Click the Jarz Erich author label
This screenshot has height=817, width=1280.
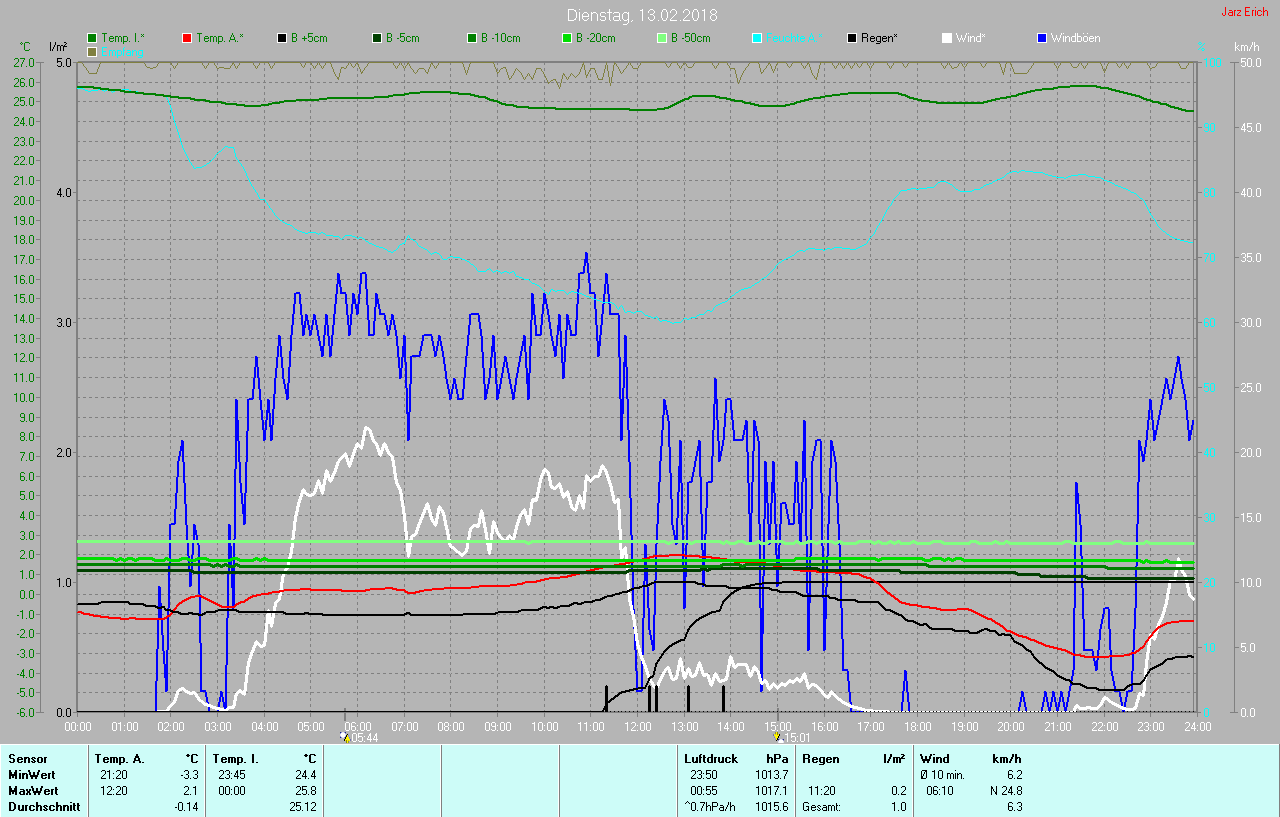(1245, 13)
